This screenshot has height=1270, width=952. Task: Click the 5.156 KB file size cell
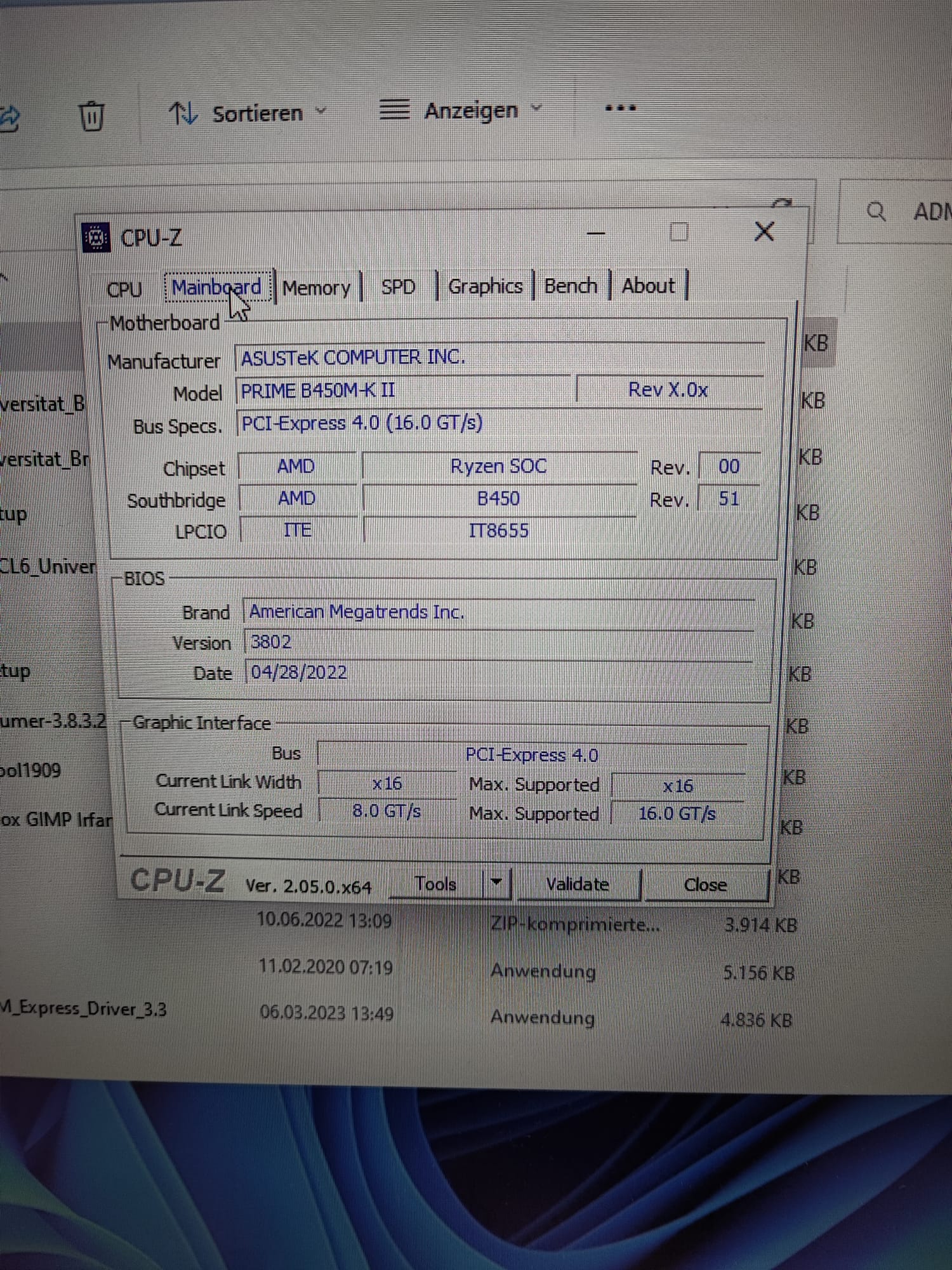(758, 972)
